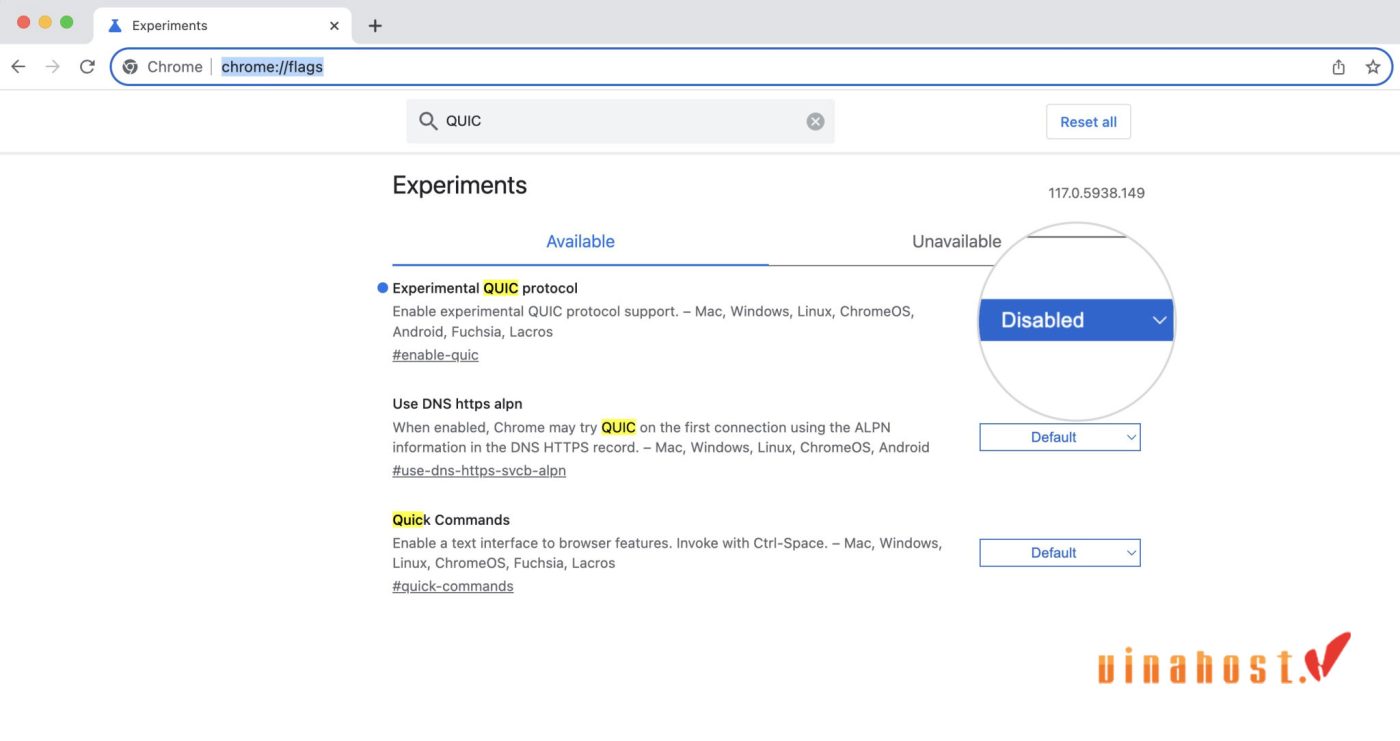Follow the #use-dns-https-svcb-alpn link
Screen dimensions: 1400x741
tap(479, 471)
